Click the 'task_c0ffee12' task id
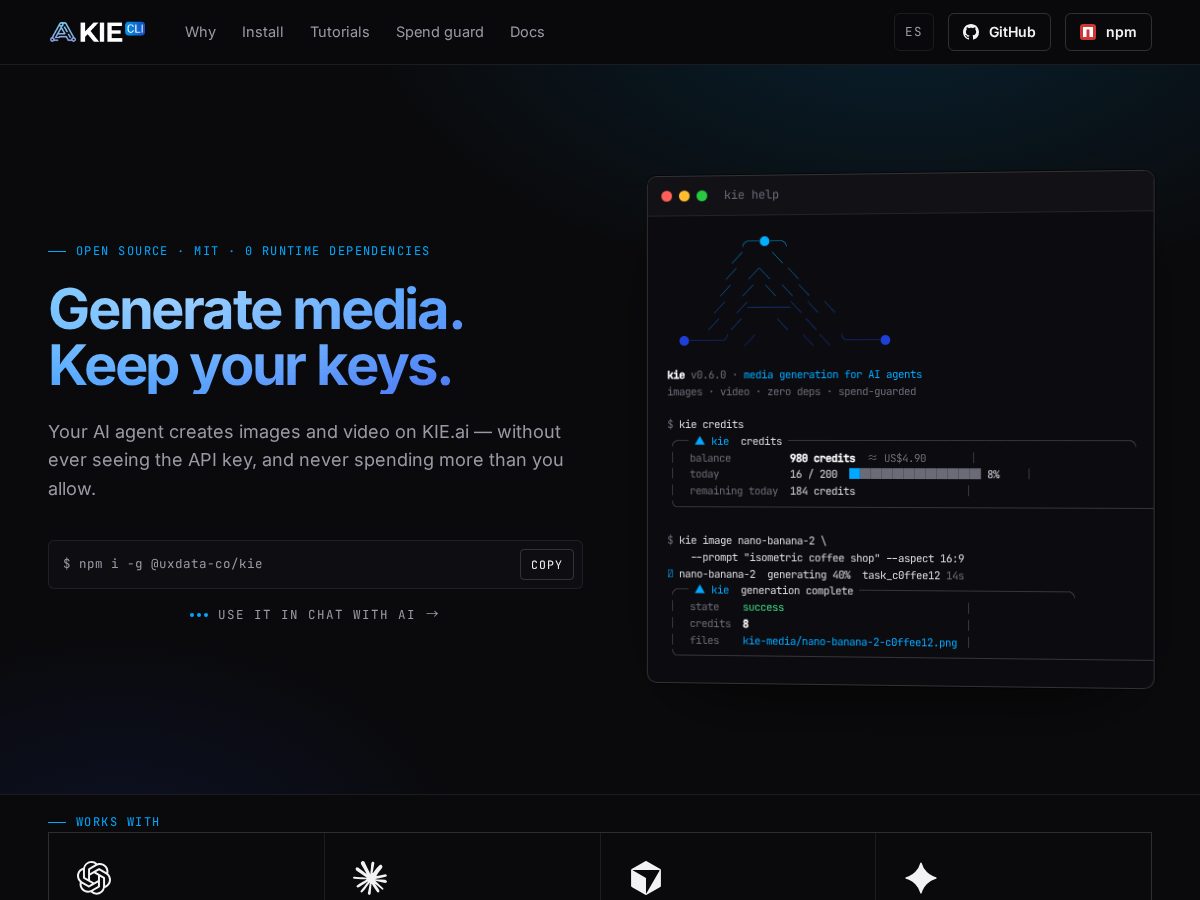Screen dimensions: 1200x900 tap(901, 575)
